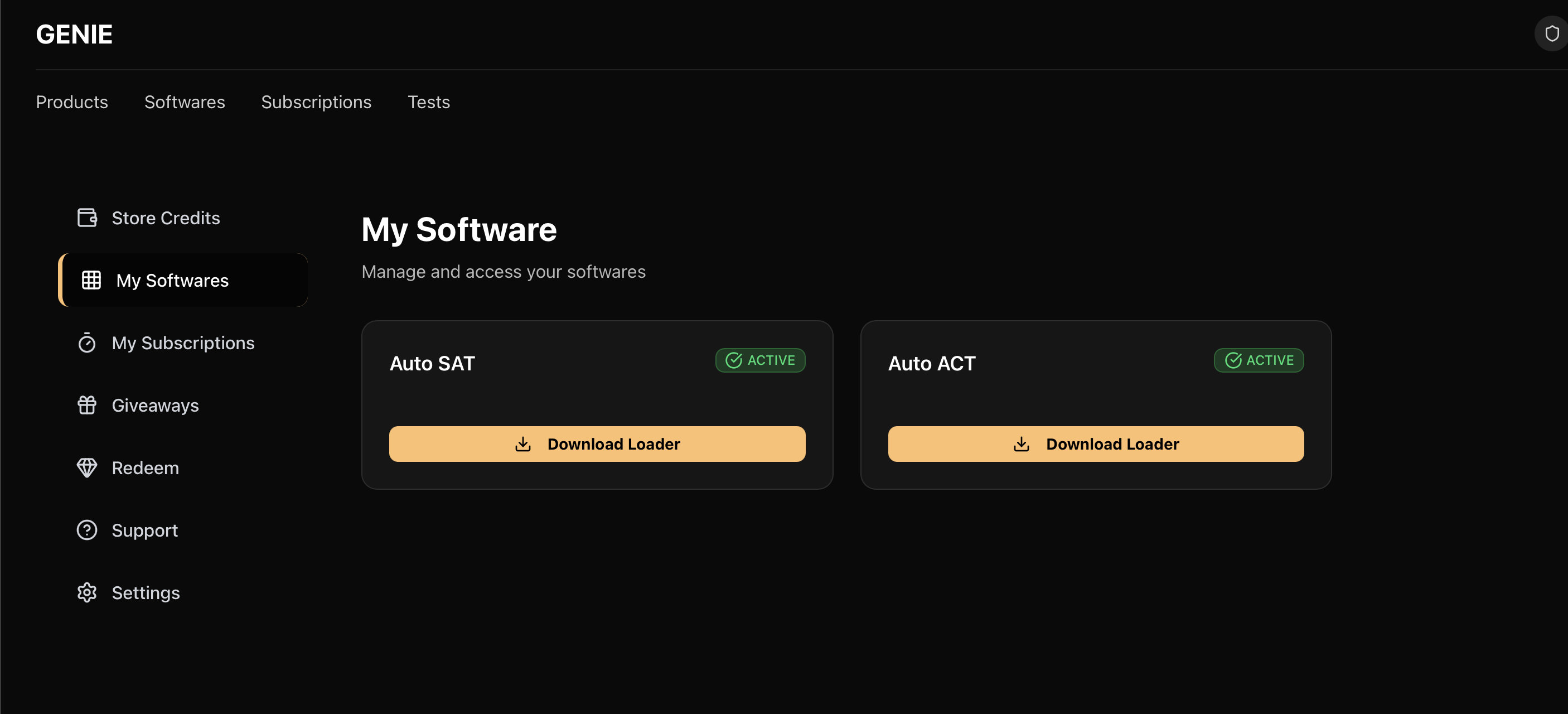Click the My Subscriptions timer icon
This screenshot has width=1568, height=714.
[x=87, y=343]
